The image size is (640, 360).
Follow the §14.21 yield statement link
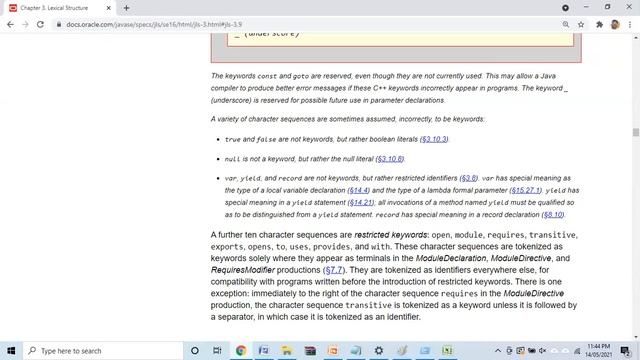(361, 202)
